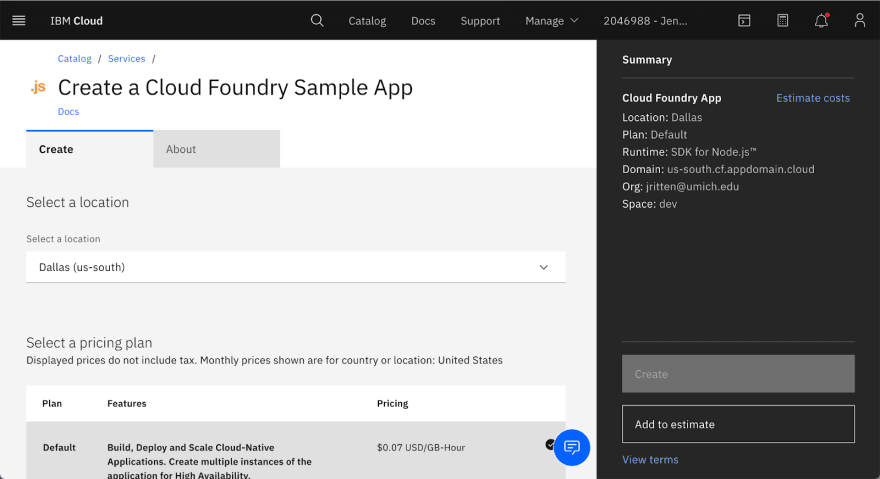This screenshot has width=880, height=479.
Task: Open the user profile avatar icon
Action: coord(860,21)
